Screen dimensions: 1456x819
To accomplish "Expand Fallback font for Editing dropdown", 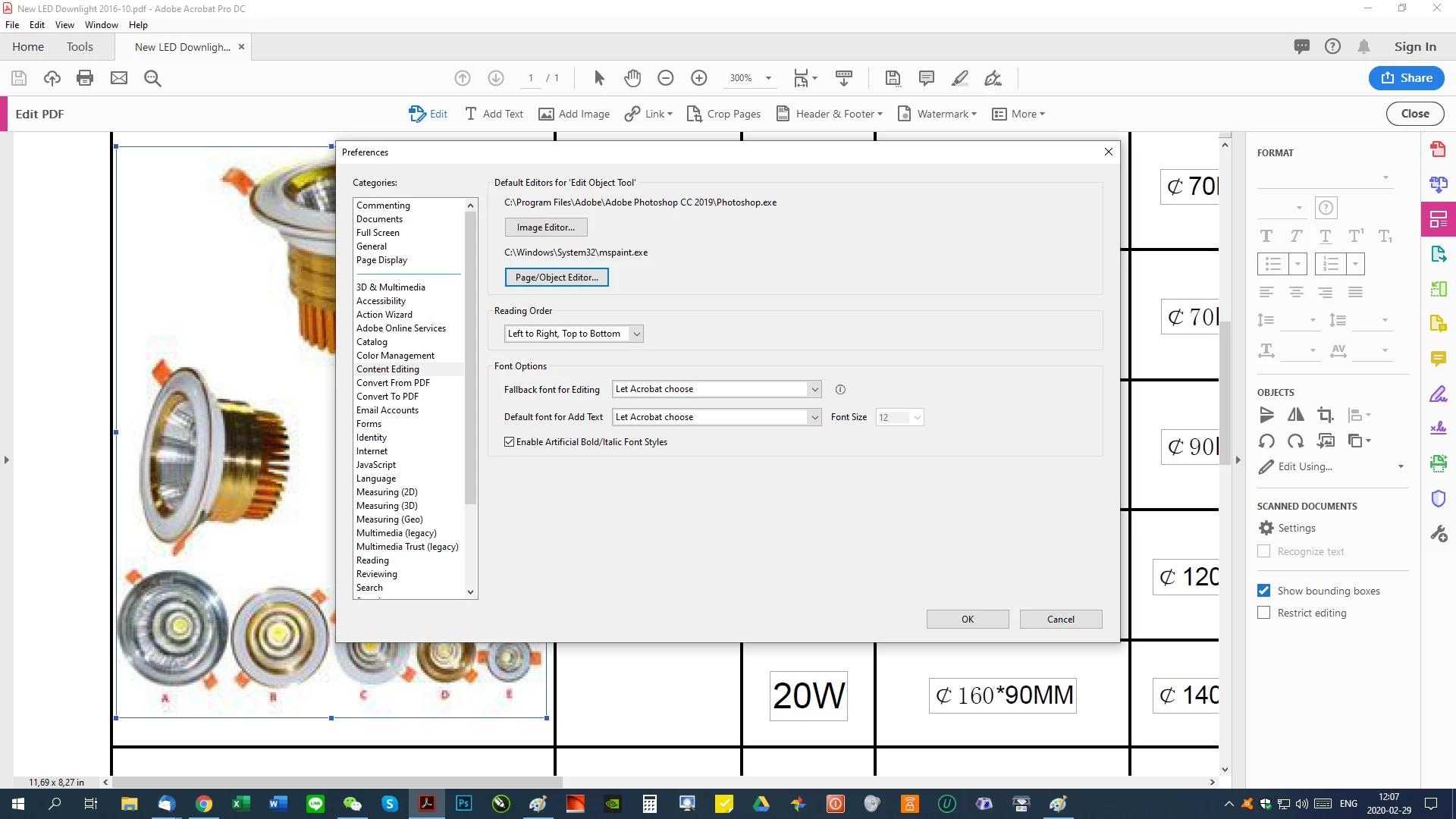I will pyautogui.click(x=814, y=390).
